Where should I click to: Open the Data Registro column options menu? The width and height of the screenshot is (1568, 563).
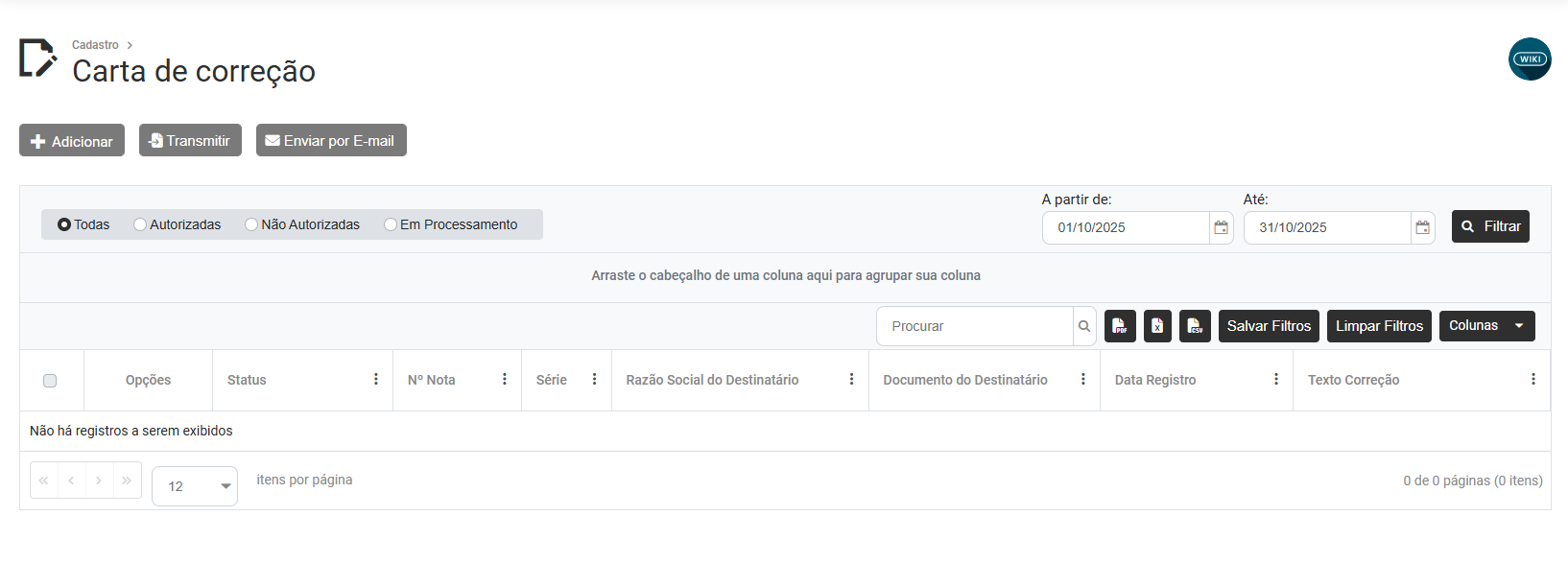[x=1276, y=380]
